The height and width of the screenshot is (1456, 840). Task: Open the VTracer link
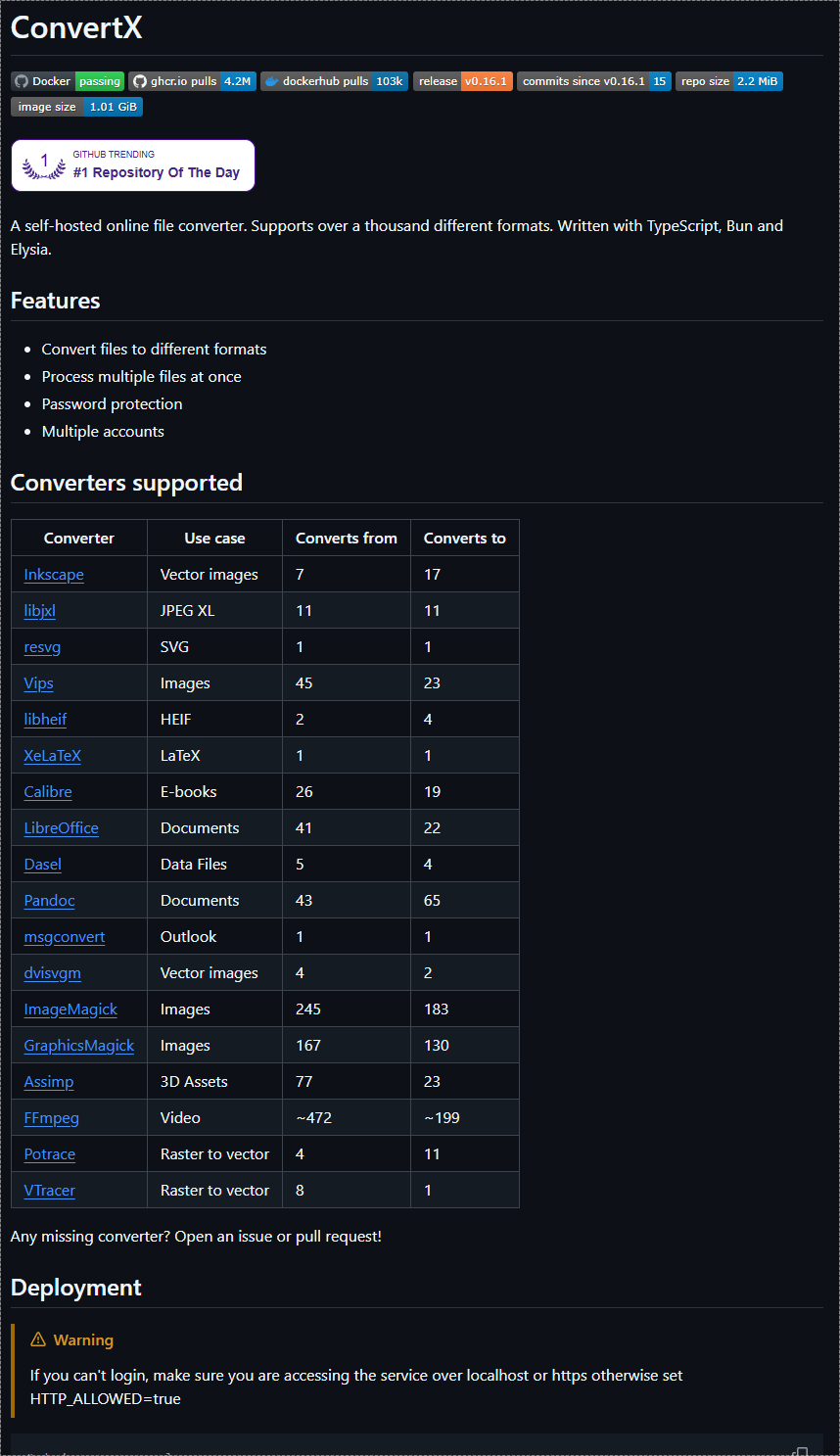(50, 1191)
